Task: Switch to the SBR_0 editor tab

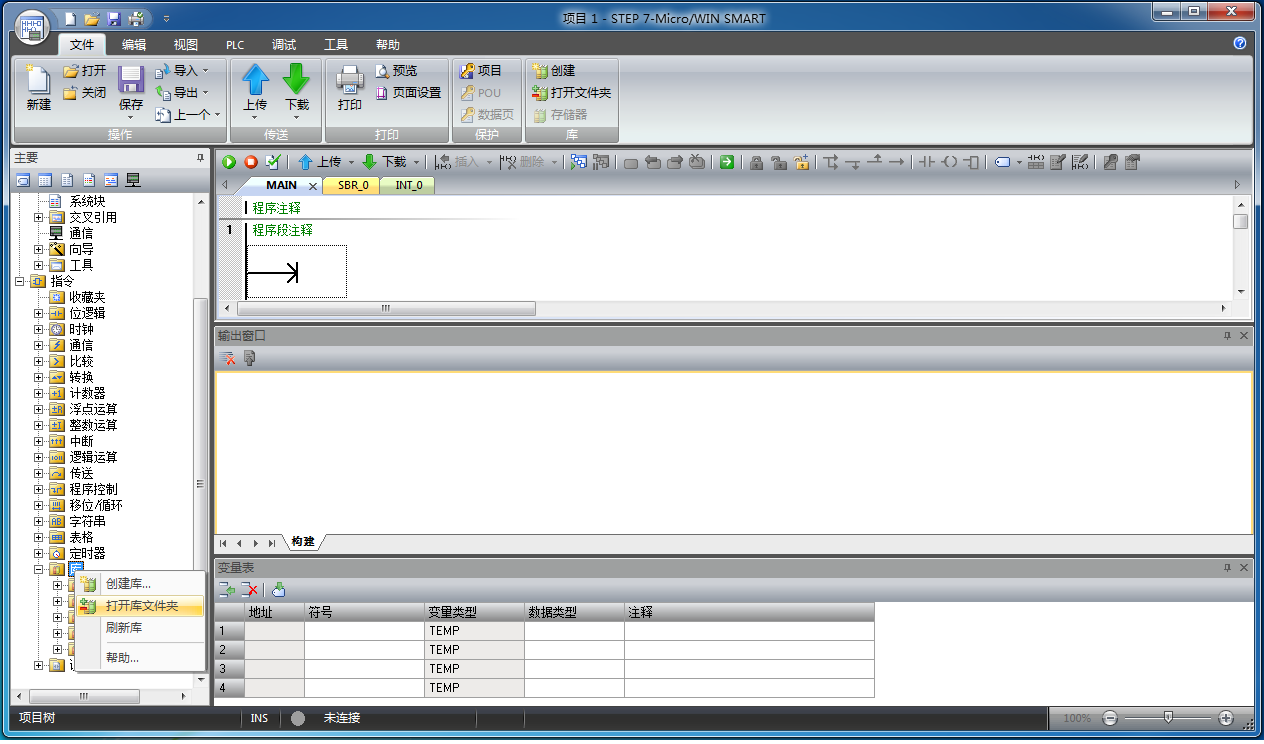Action: coord(352,185)
